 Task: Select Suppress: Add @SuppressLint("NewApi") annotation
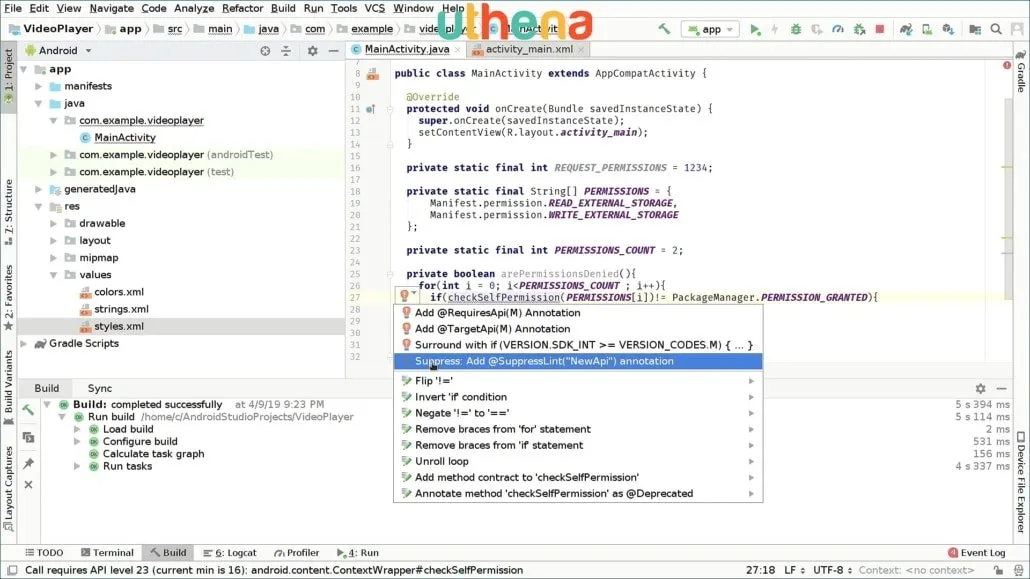tap(578, 361)
